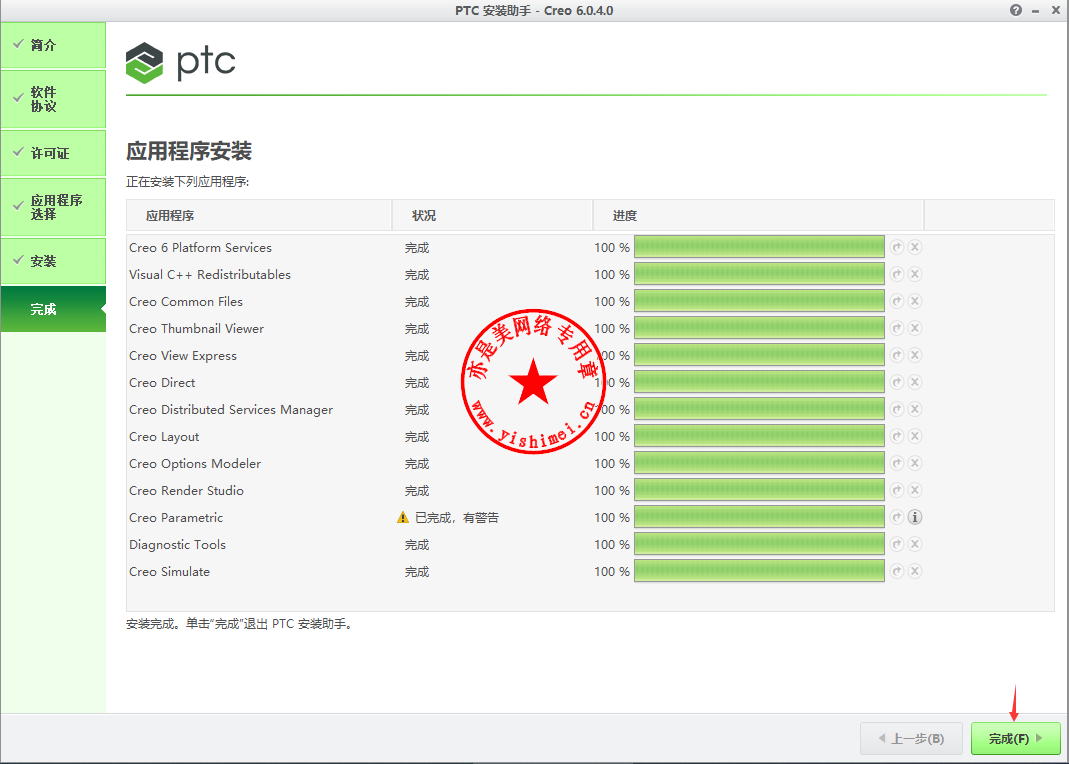Go to the 应用程序选择 step
Screen dimensions: 1069x764
(53, 207)
